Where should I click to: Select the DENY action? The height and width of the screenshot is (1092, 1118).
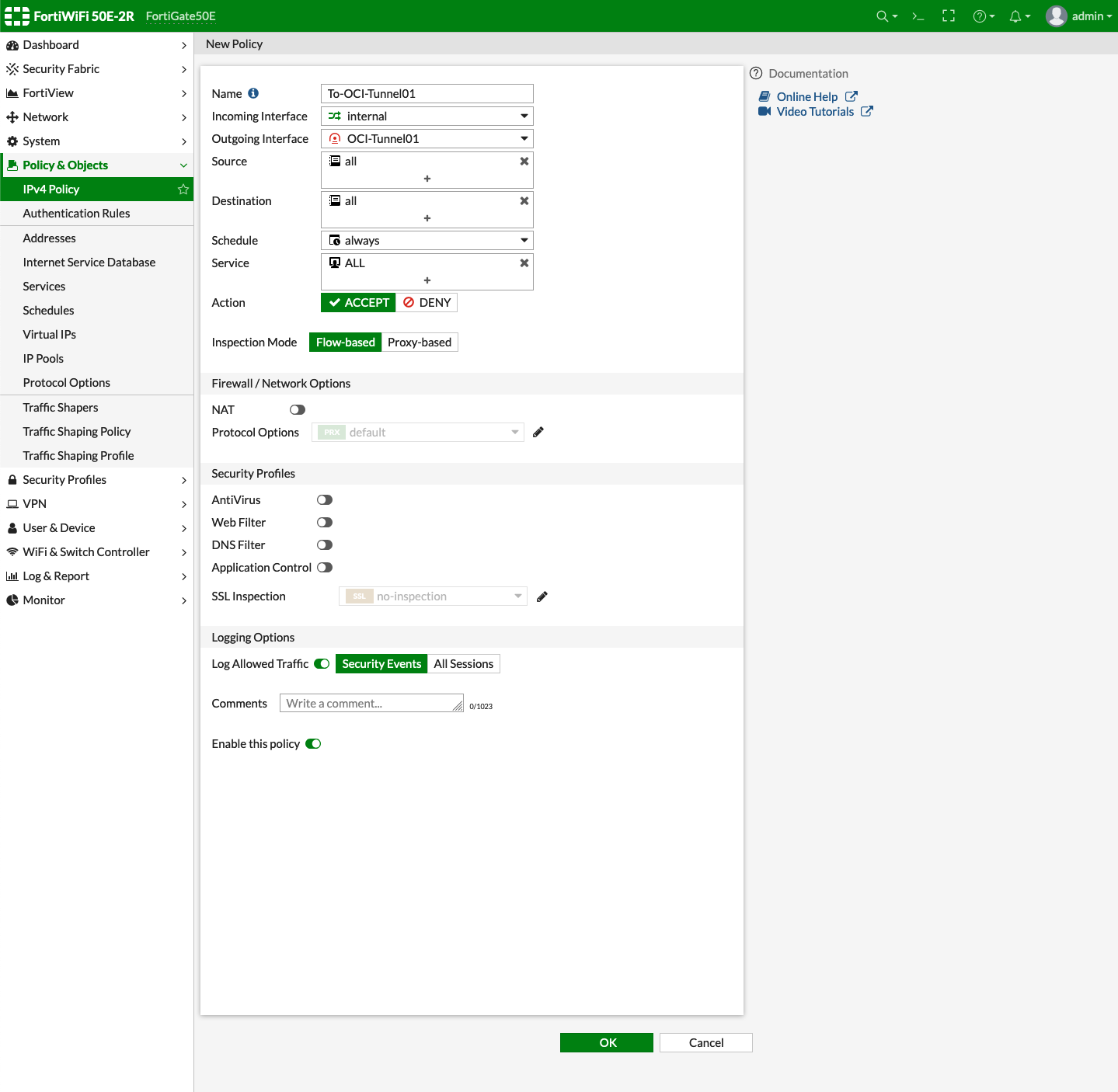click(x=427, y=303)
